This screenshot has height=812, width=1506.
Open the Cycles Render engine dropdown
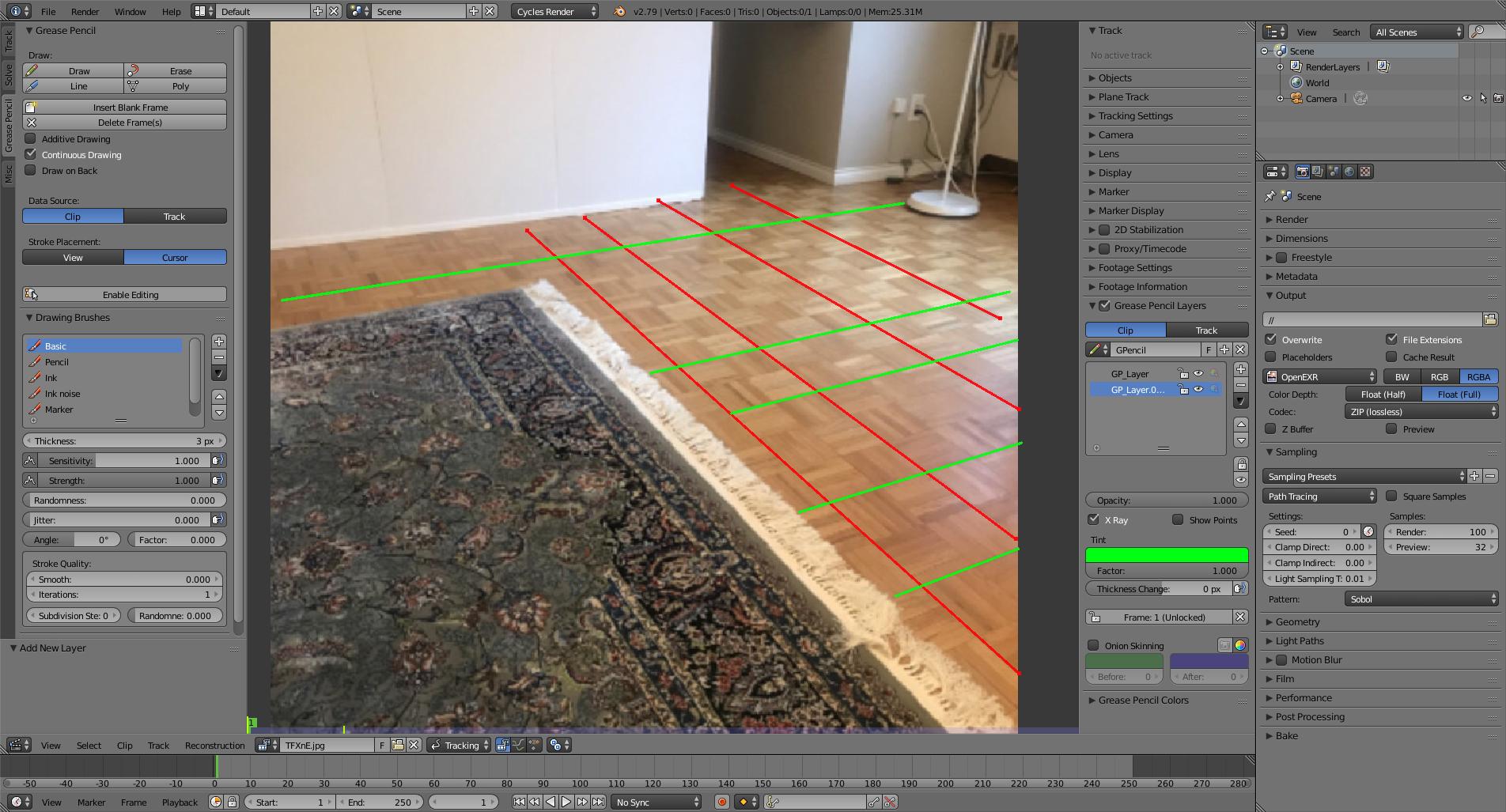click(555, 11)
